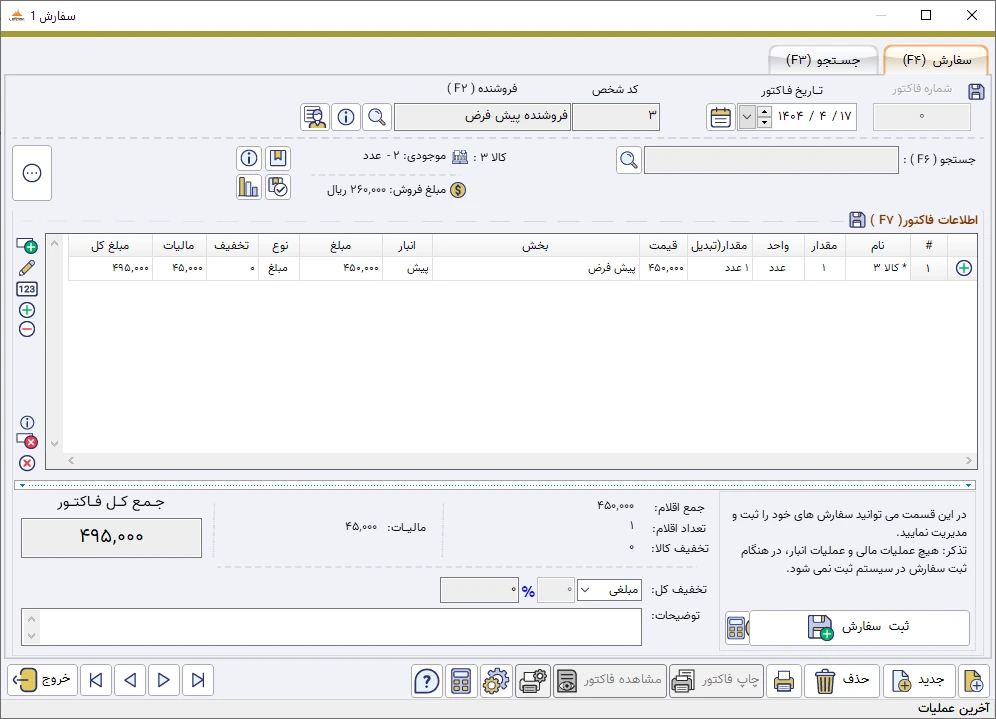Image resolution: width=996 pixels, height=719 pixels.
Task: Click the save icon beside اطلاعات فاکتور (F7)
Action: (857, 220)
